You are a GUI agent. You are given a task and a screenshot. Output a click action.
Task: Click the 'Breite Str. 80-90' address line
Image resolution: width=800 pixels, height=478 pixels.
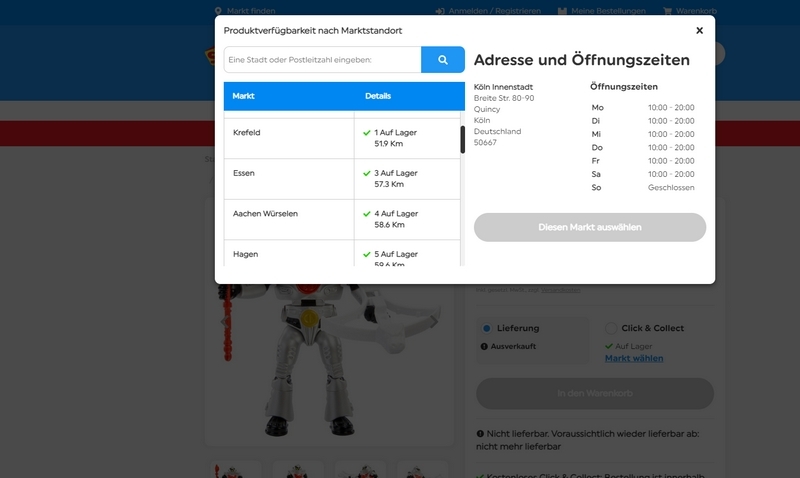504,98
